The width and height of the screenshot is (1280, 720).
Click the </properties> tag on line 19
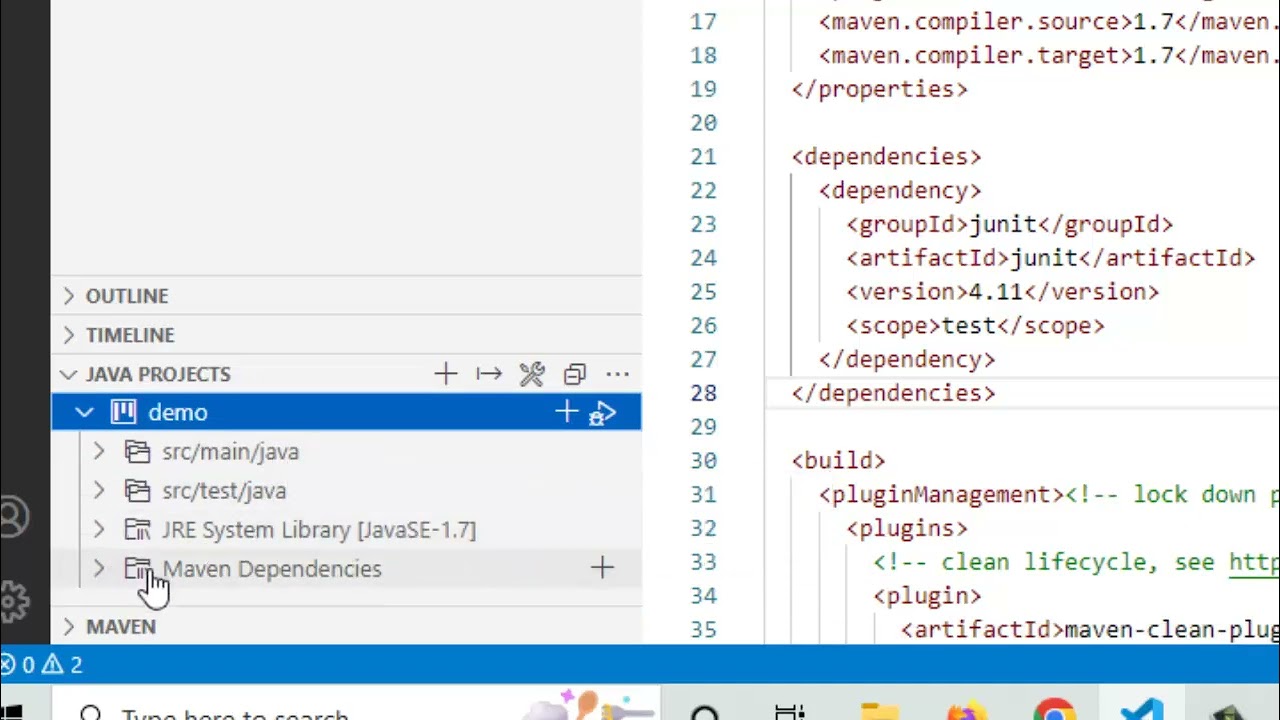pyautogui.click(x=880, y=89)
